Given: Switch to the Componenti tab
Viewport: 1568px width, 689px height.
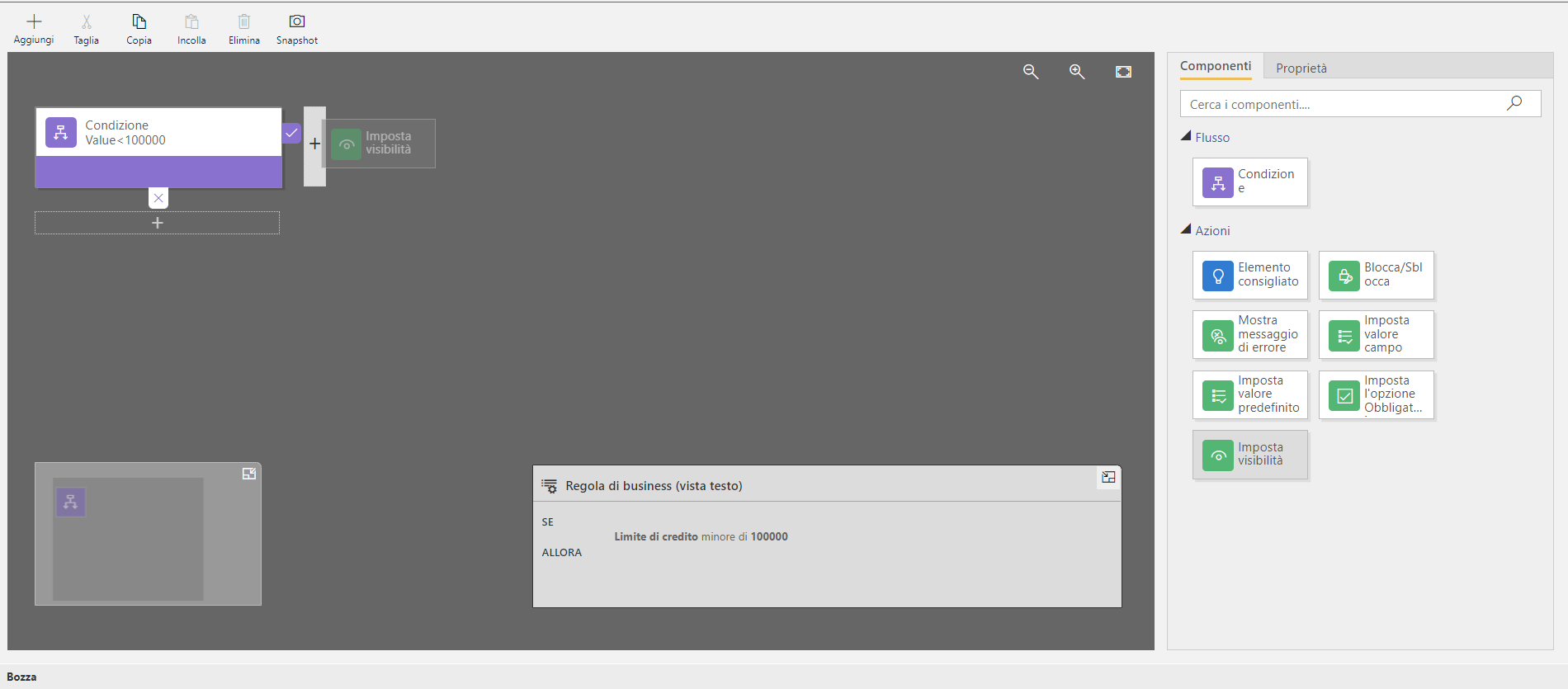Looking at the screenshot, I should click(1216, 66).
